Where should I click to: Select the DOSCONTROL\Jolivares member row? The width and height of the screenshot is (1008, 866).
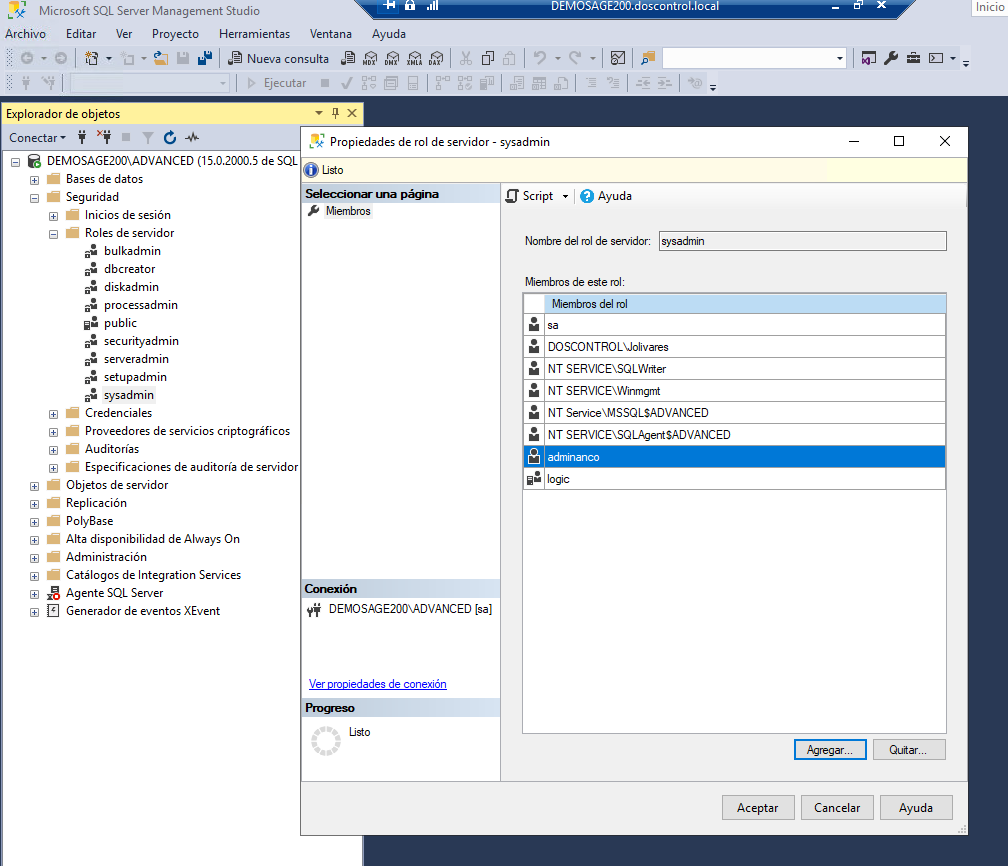pyautogui.click(x=735, y=347)
